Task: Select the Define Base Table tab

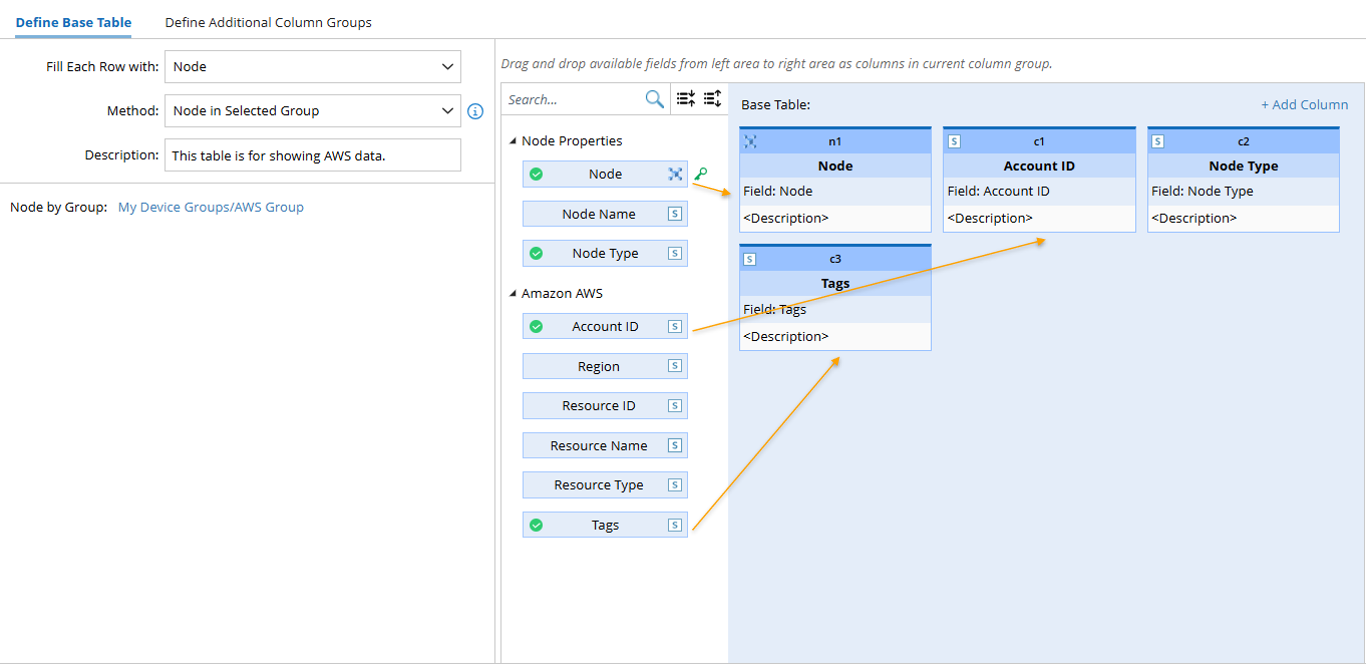Action: point(73,22)
